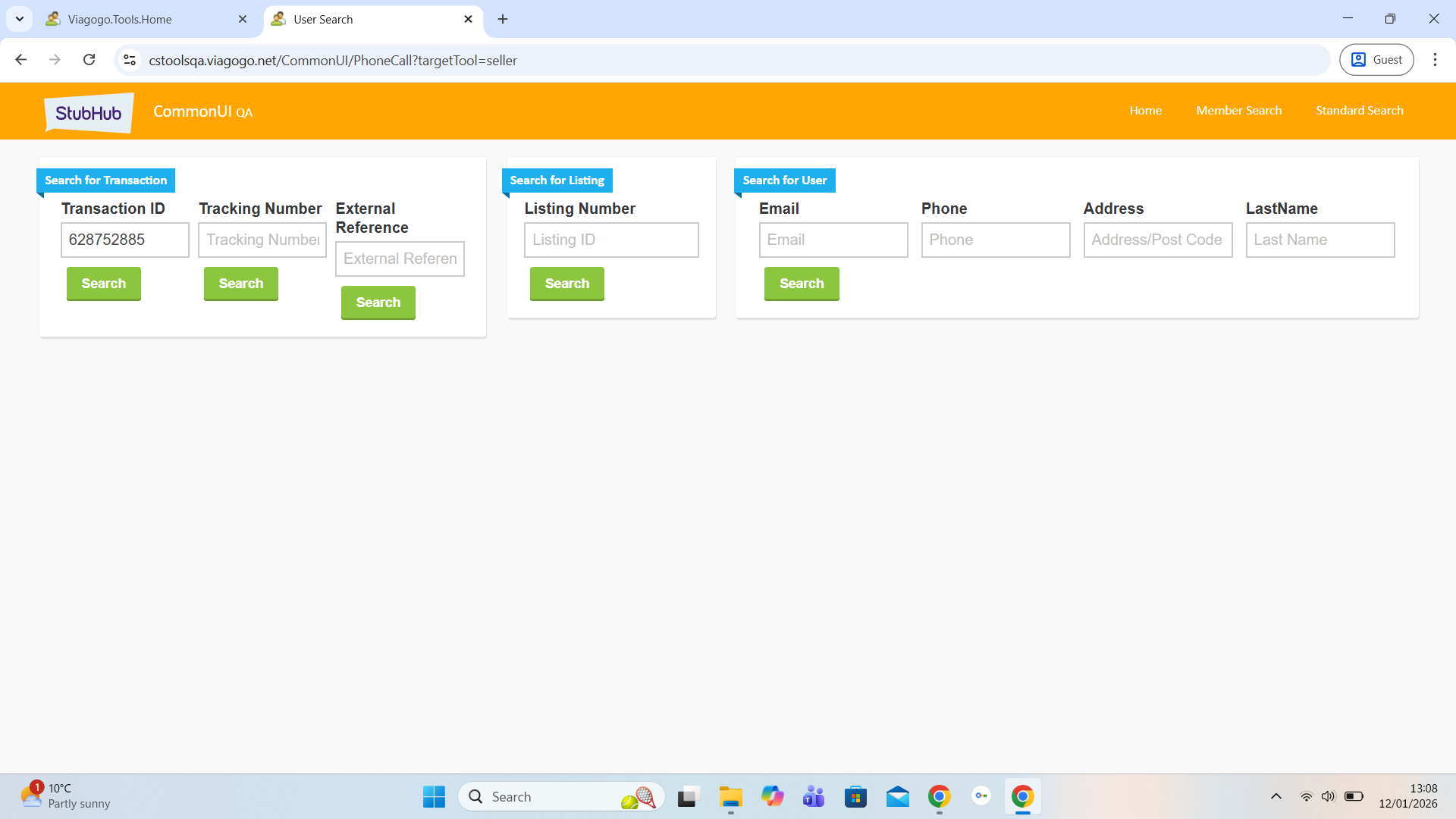Open the Windows Start menu
This screenshot has width=1456, height=819.
coord(434,797)
